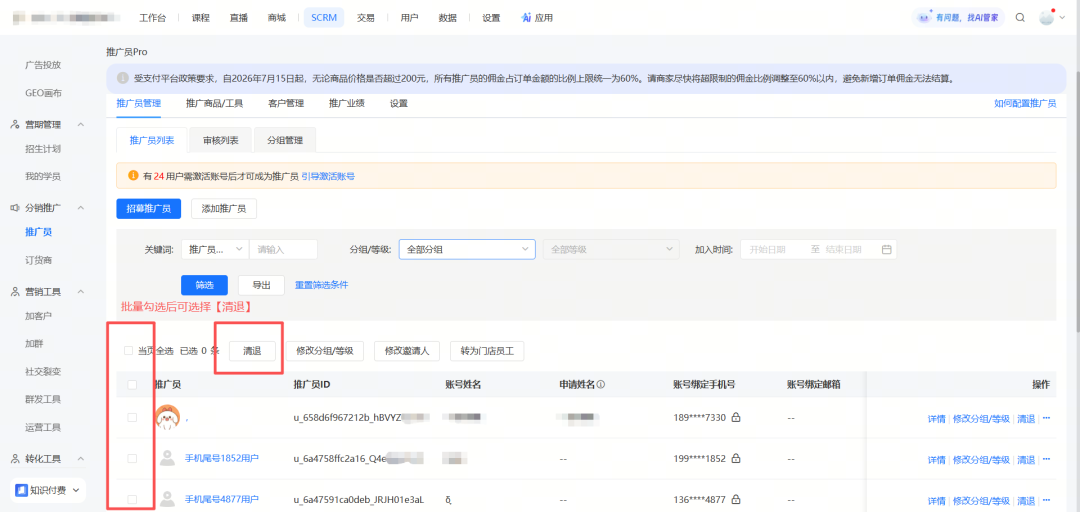Select the checkbox for the 189****7330 row
The width and height of the screenshot is (1080, 512).
(x=132, y=418)
